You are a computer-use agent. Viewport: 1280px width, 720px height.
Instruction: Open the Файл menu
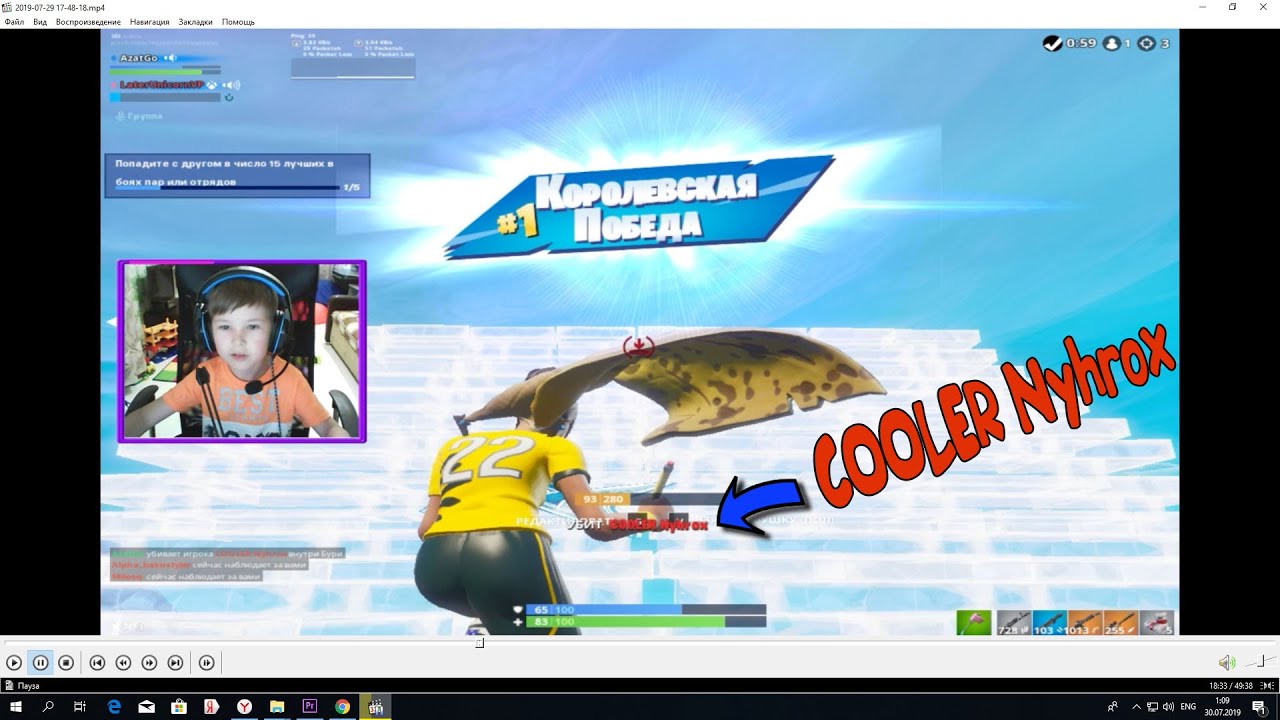click(14, 22)
